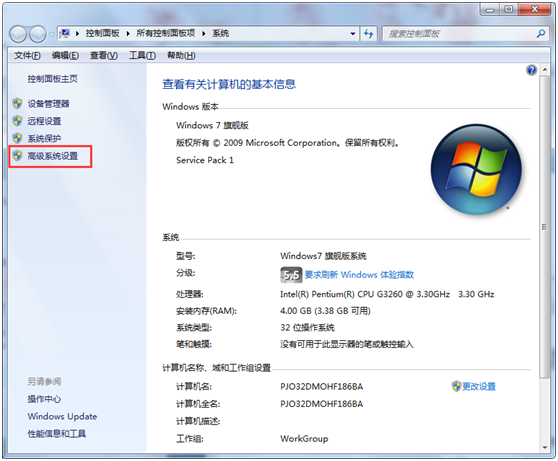Open the 编辑(E) menu
This screenshot has height=461, width=558.
pyautogui.click(x=65, y=56)
